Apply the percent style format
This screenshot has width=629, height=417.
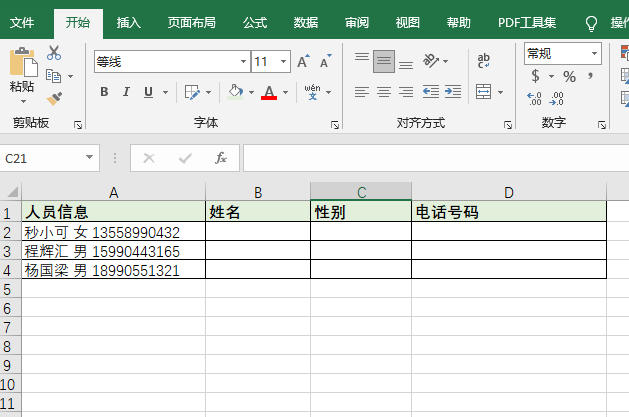pyautogui.click(x=569, y=76)
